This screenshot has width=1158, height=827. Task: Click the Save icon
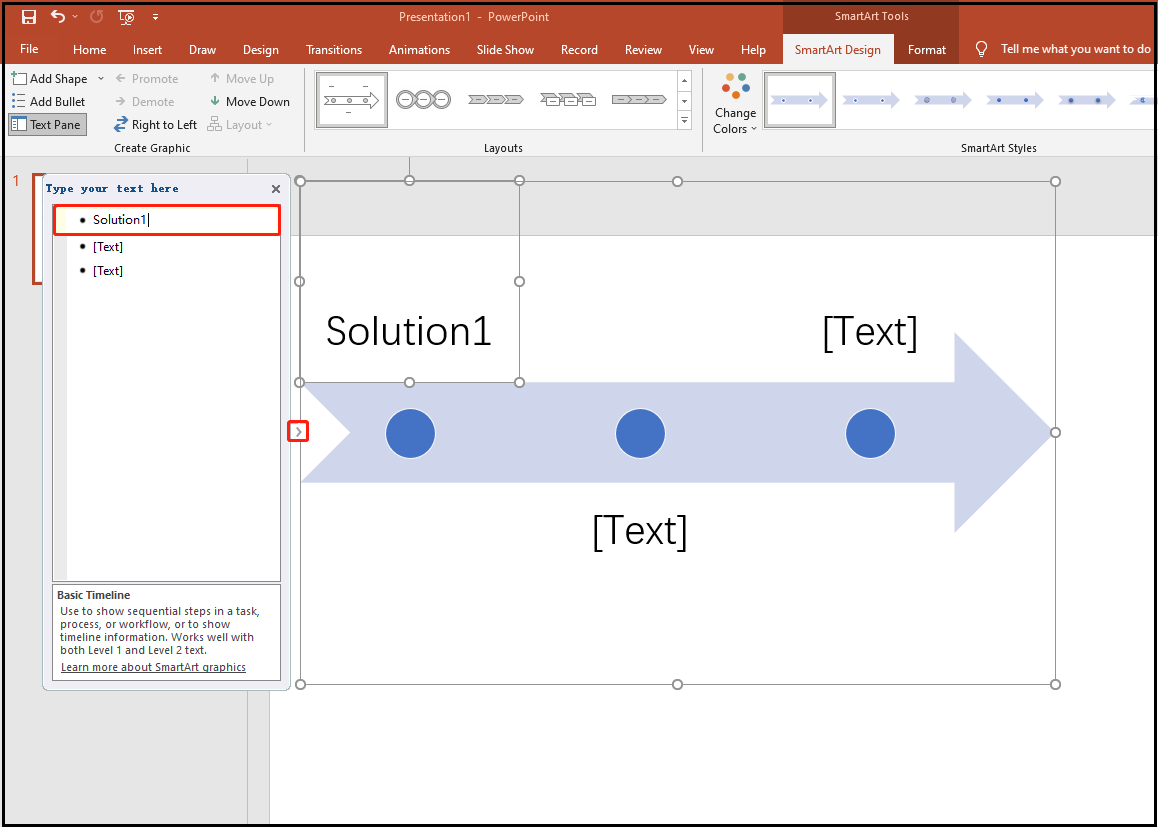pyautogui.click(x=28, y=17)
